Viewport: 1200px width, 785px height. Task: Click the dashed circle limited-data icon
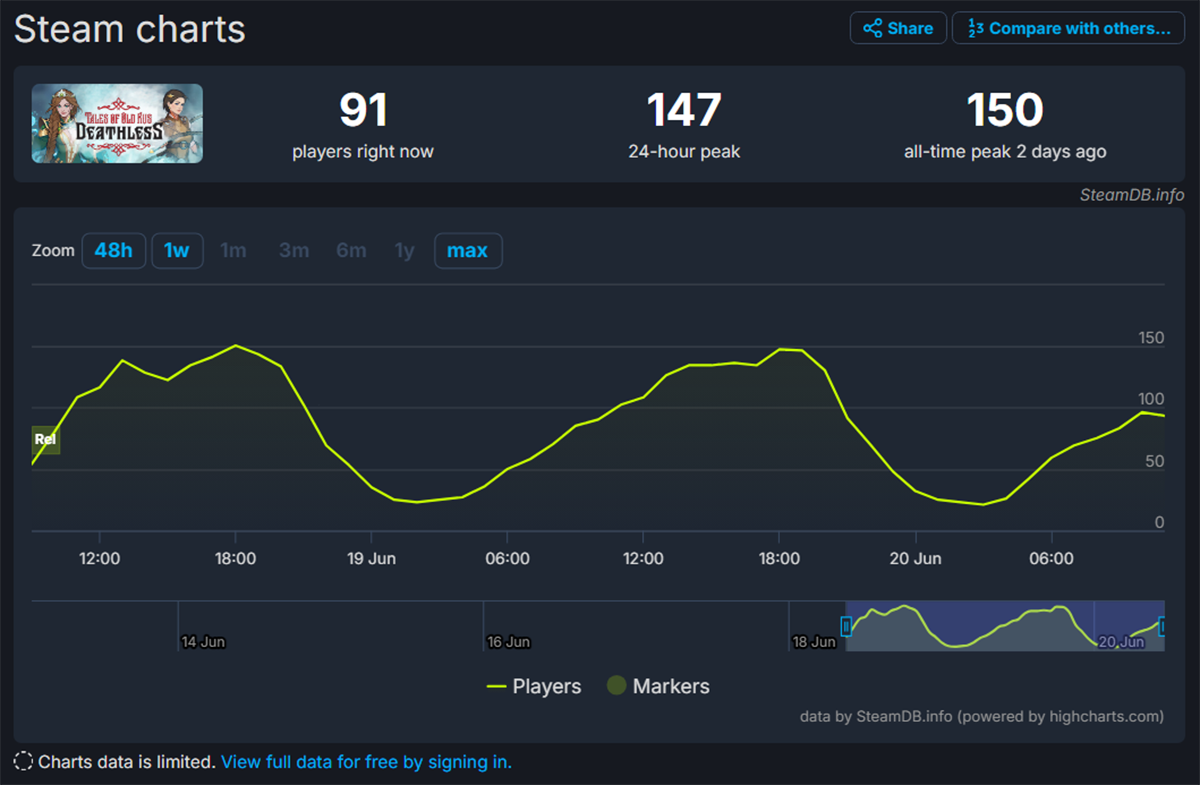point(23,762)
